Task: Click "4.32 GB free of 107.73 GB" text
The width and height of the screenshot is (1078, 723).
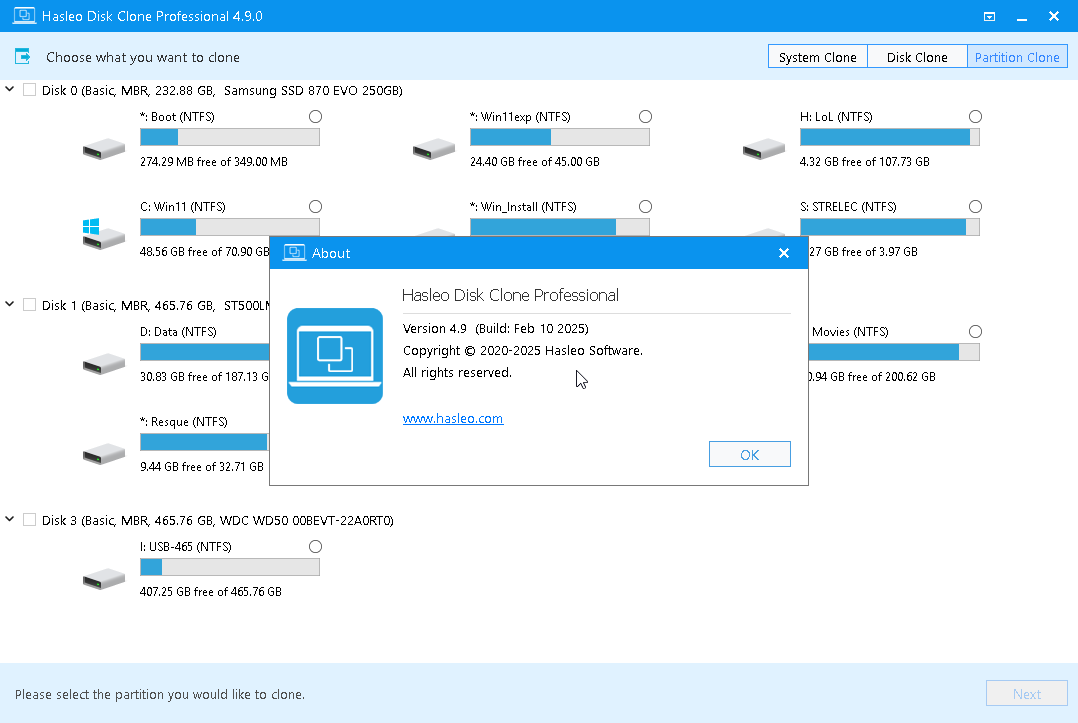Action: click(865, 162)
